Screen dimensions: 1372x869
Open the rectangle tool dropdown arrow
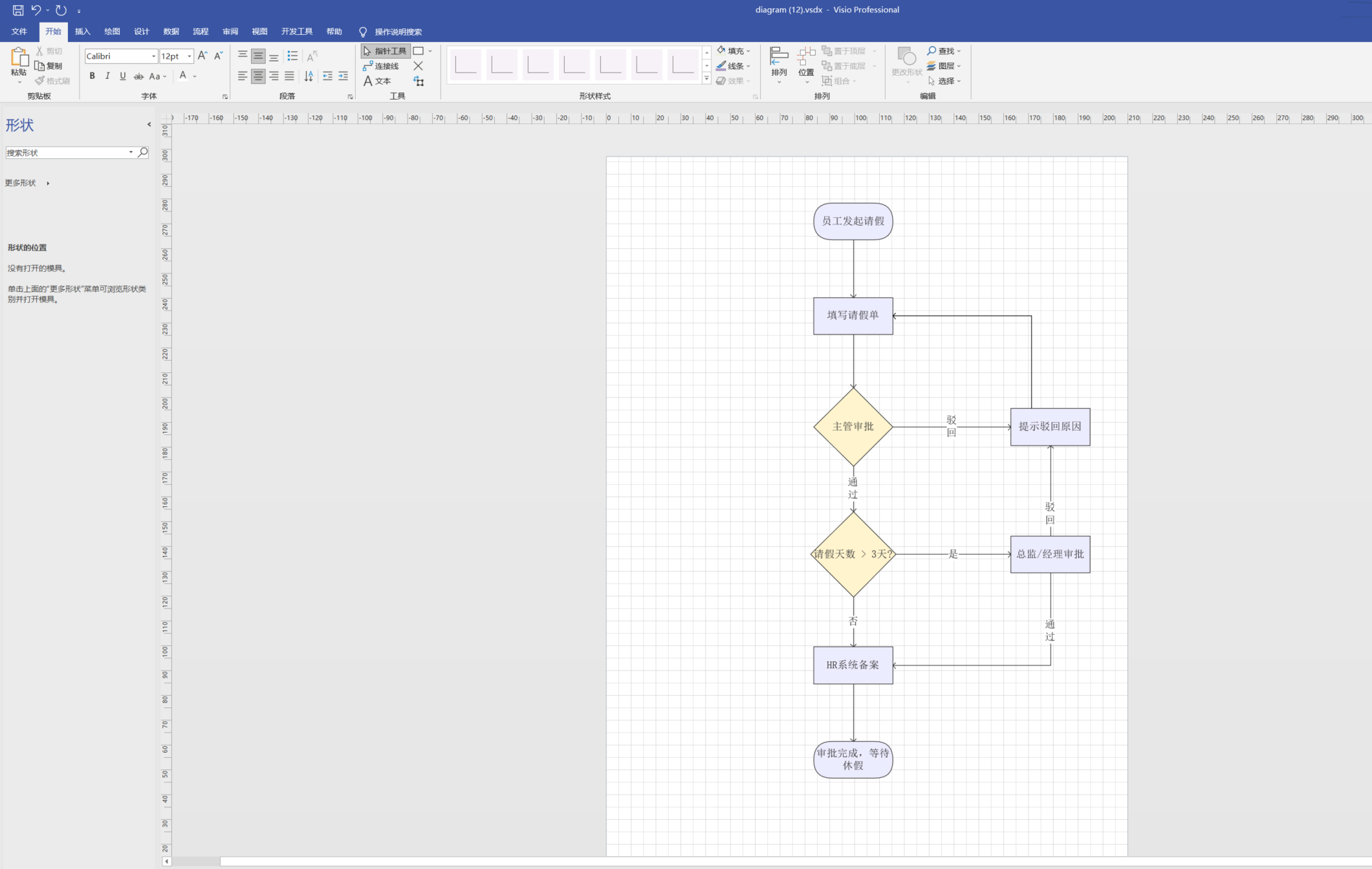[430, 51]
